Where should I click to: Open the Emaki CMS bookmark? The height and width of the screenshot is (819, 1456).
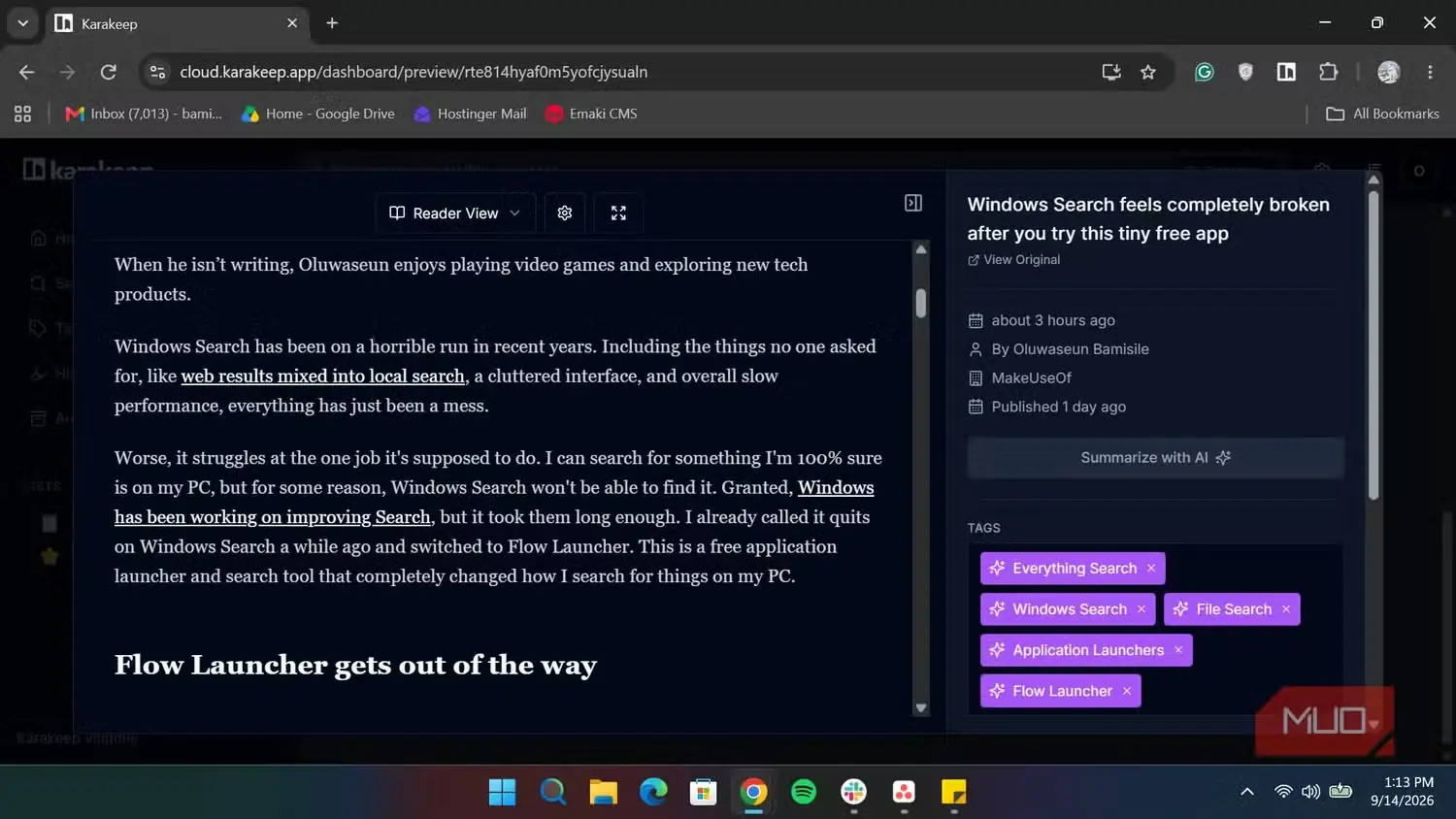(591, 114)
